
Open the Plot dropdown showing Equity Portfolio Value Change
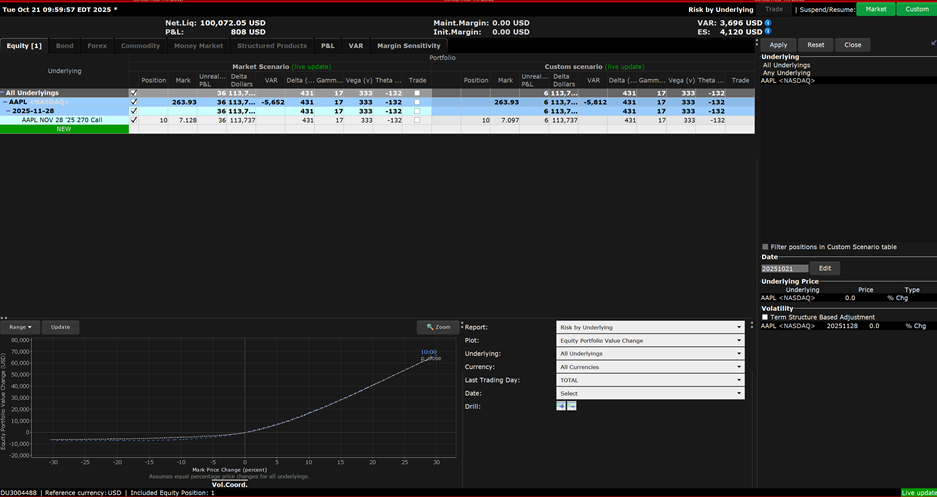click(650, 340)
